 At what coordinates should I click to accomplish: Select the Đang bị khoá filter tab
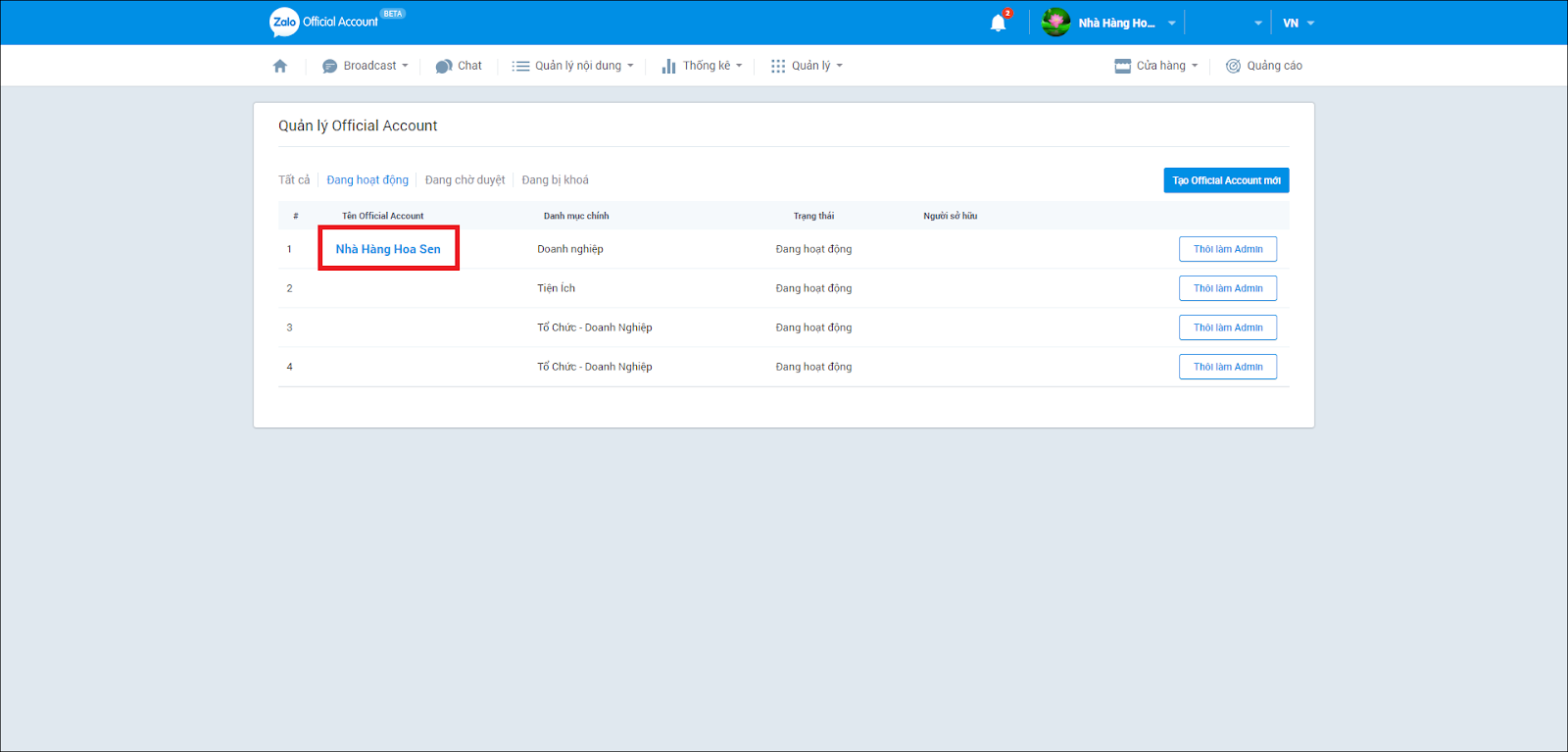click(x=555, y=179)
